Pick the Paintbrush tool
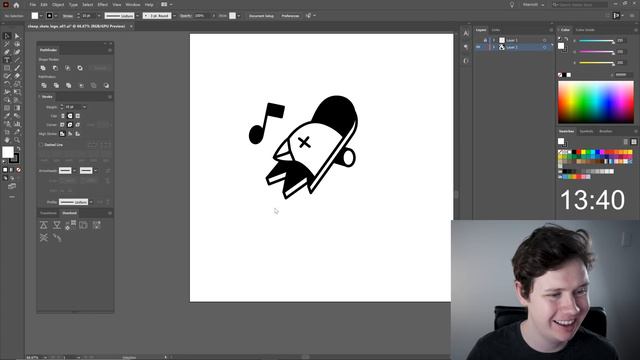The height and width of the screenshot is (360, 640). pos(17,68)
